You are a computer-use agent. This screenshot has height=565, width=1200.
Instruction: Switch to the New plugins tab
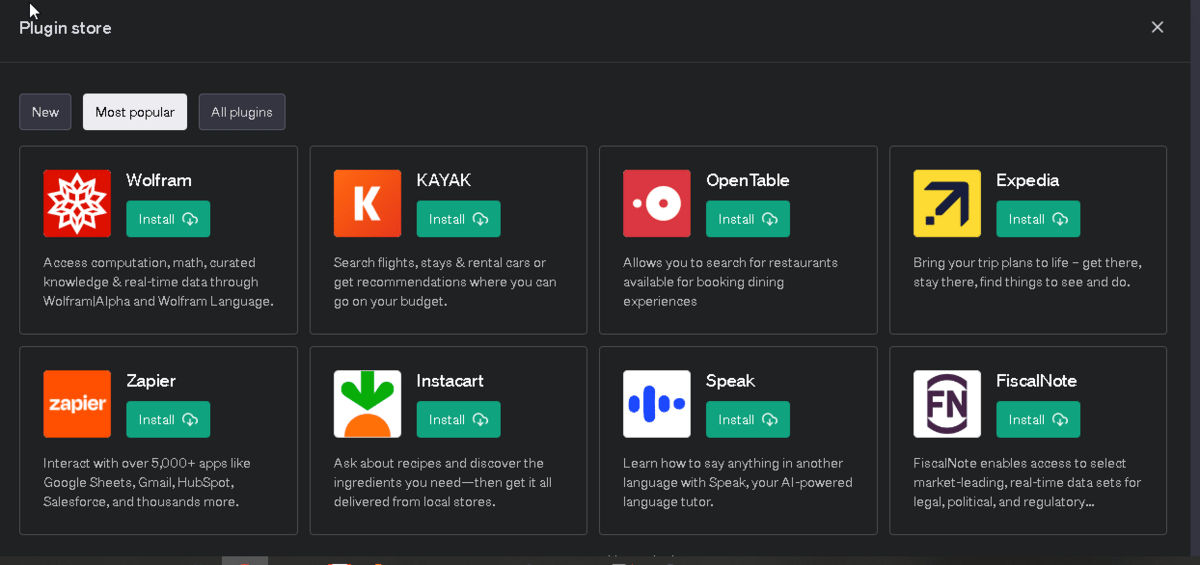coord(45,112)
